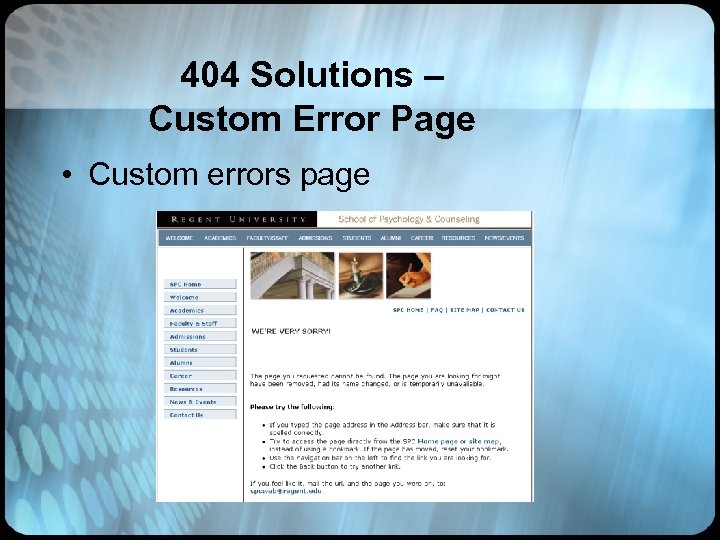Screen dimensions: 720x540
Task: Click the WE'RE VERY SORRY! heading
Action: pyautogui.click(x=291, y=331)
